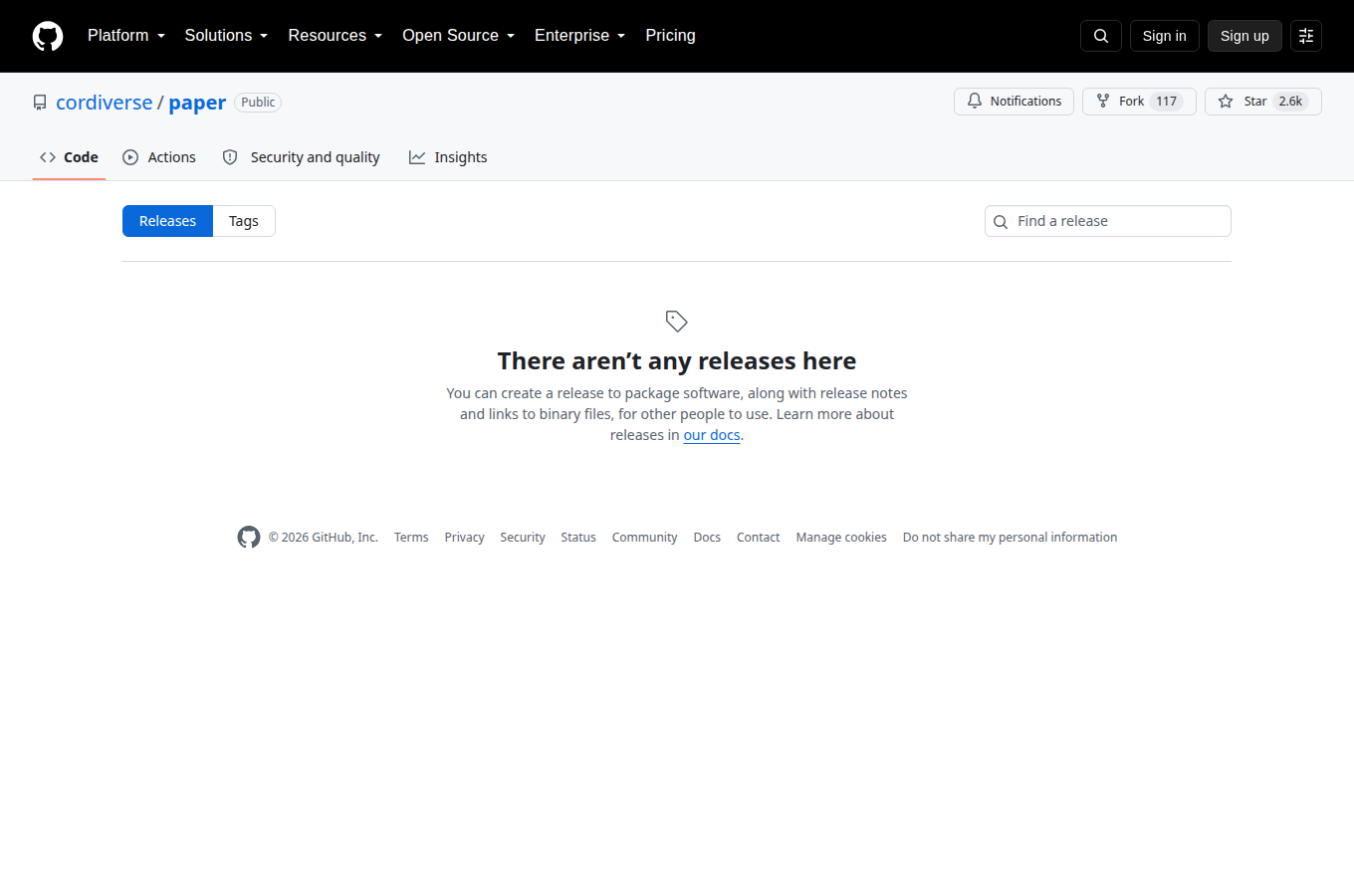Open the Pricing page
1354x896 pixels.
tap(671, 36)
